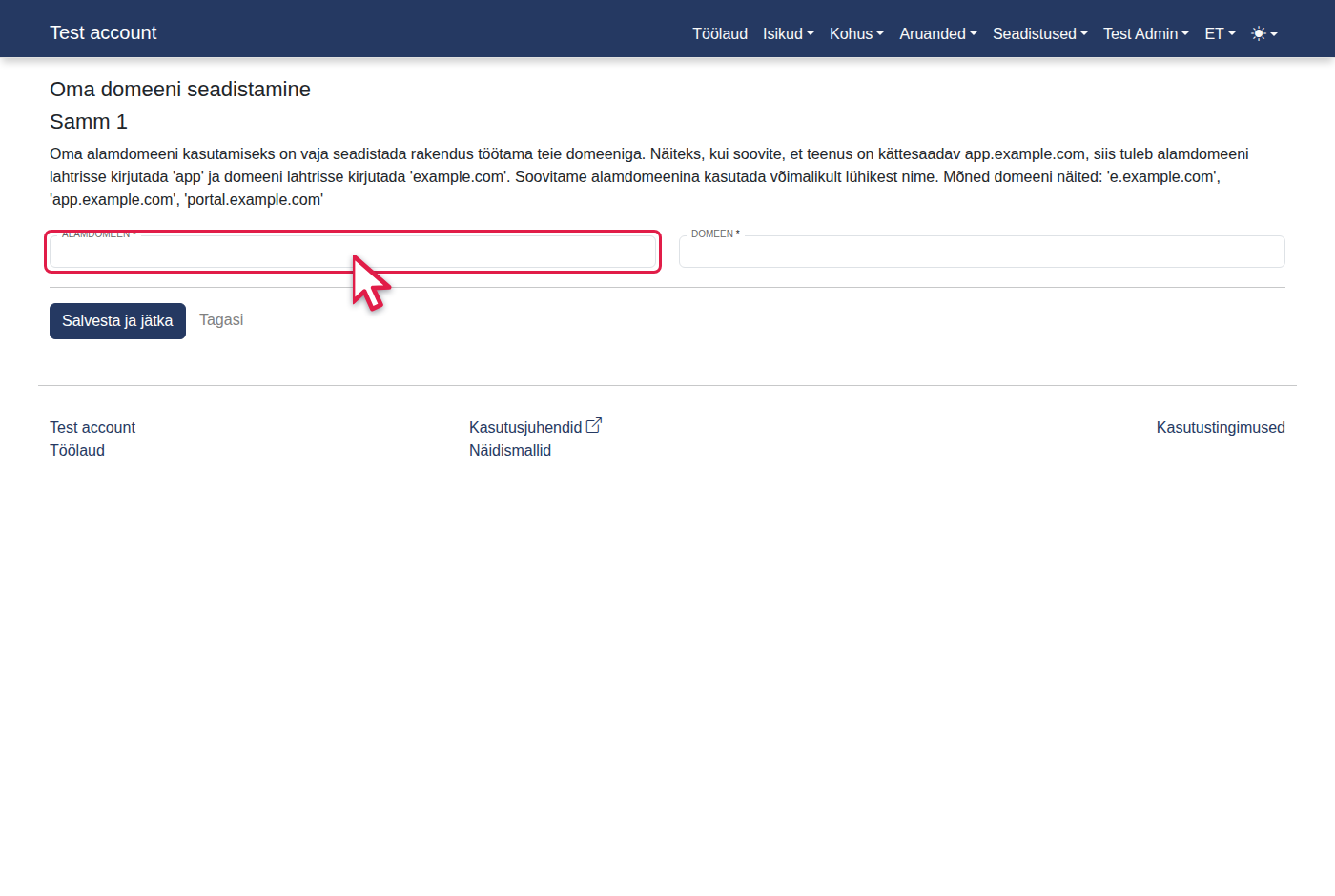The image size is (1335, 896).
Task: Open the Test Admin user menu
Action: point(1146,33)
